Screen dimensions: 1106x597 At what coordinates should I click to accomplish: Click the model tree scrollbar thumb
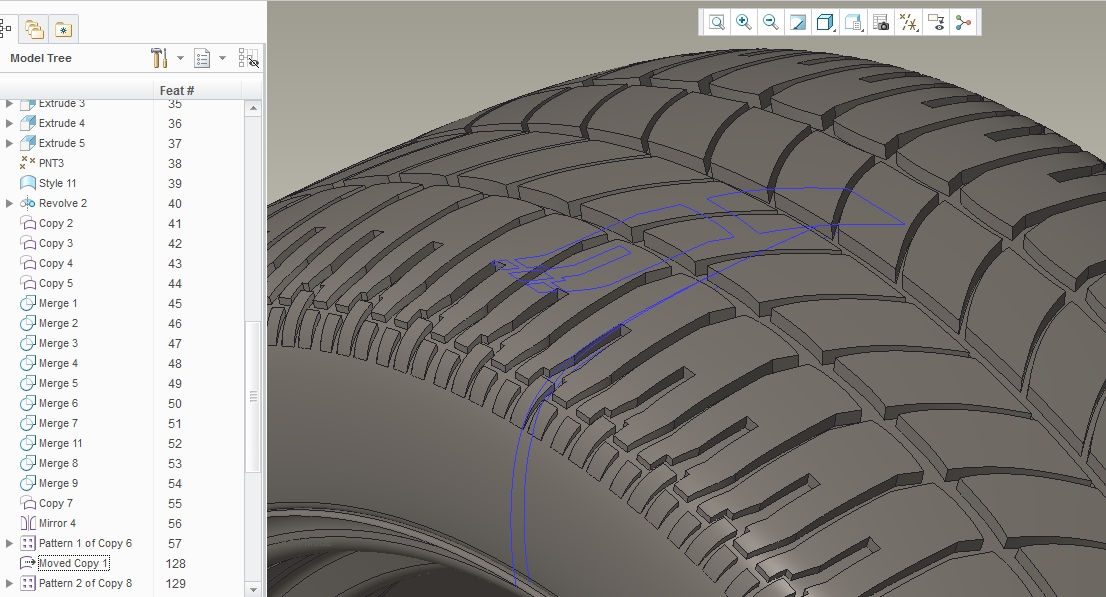click(x=253, y=397)
